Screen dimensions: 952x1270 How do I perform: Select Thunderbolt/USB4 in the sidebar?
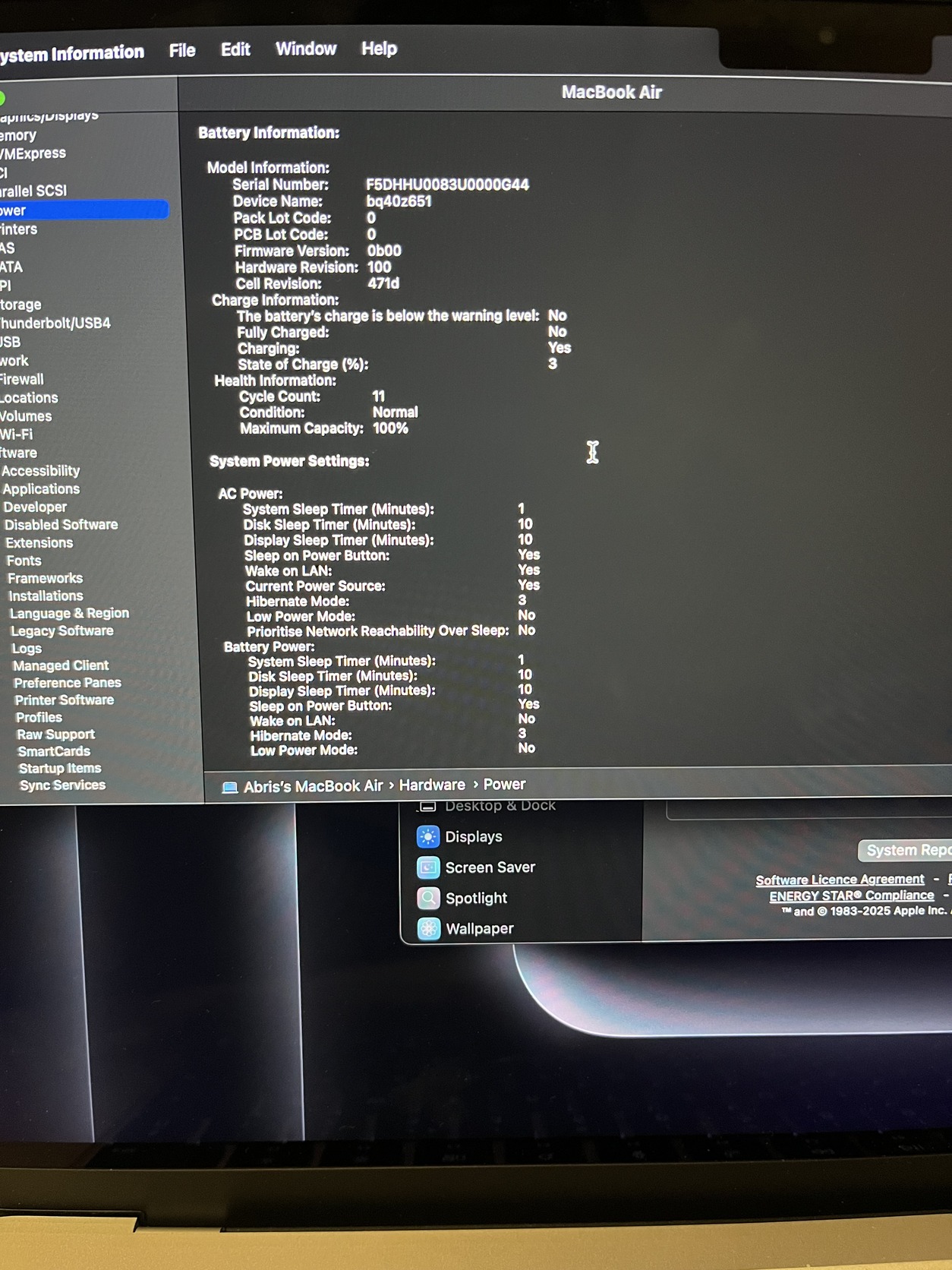pyautogui.click(x=55, y=323)
